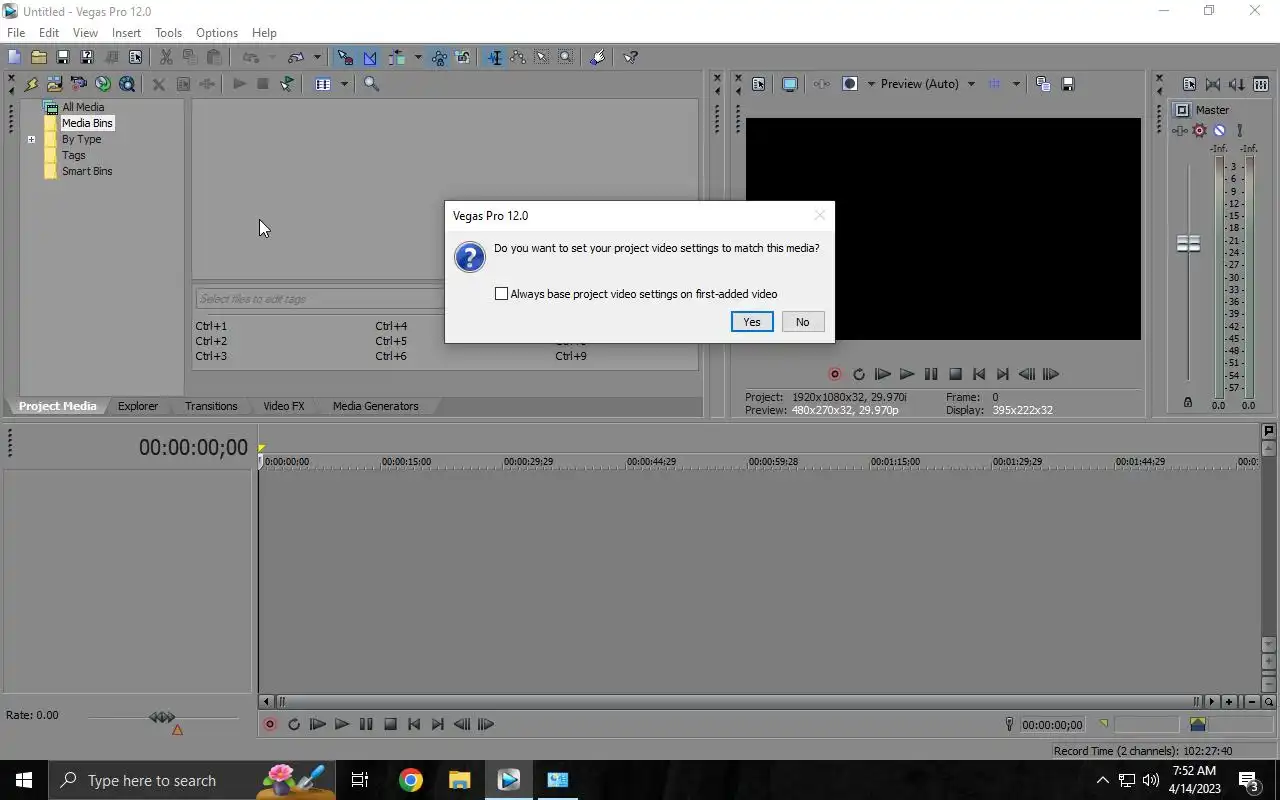Select the Smart Bins folder
Screen dimensions: 1280x800
[x=87, y=171]
